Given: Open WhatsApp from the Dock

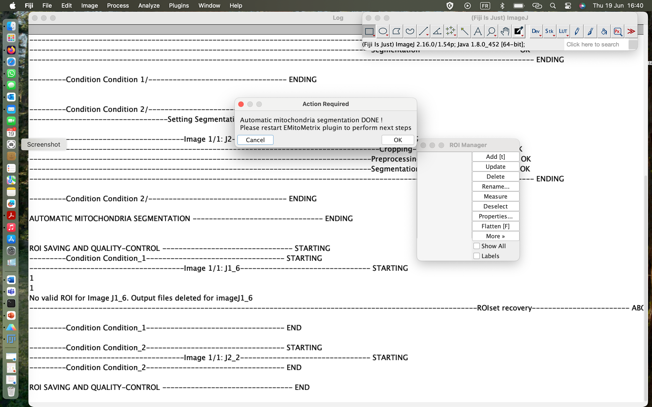Looking at the screenshot, I should (11, 74).
